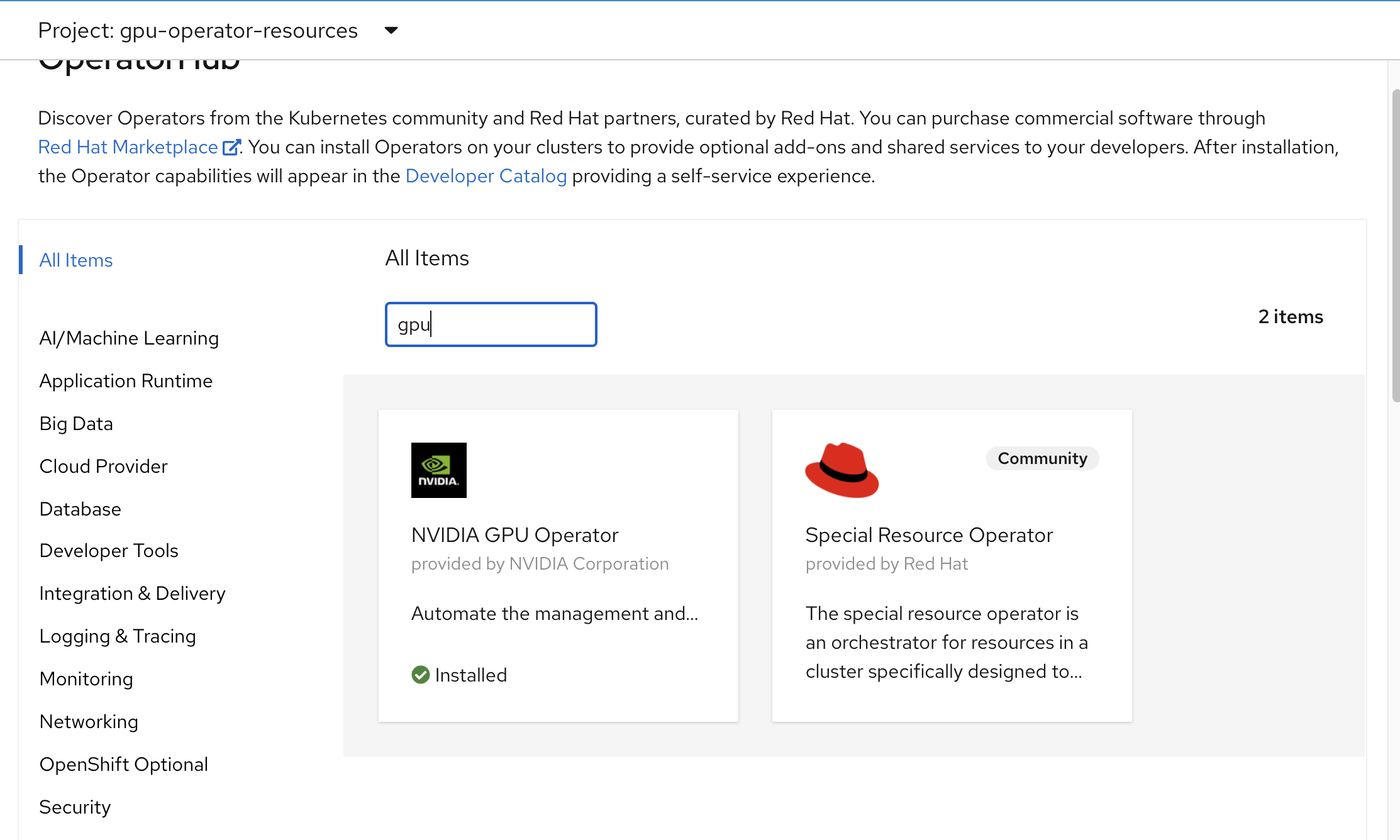Click the external link icon beside Marketplace
This screenshot has height=840, width=1400.
(x=231, y=147)
